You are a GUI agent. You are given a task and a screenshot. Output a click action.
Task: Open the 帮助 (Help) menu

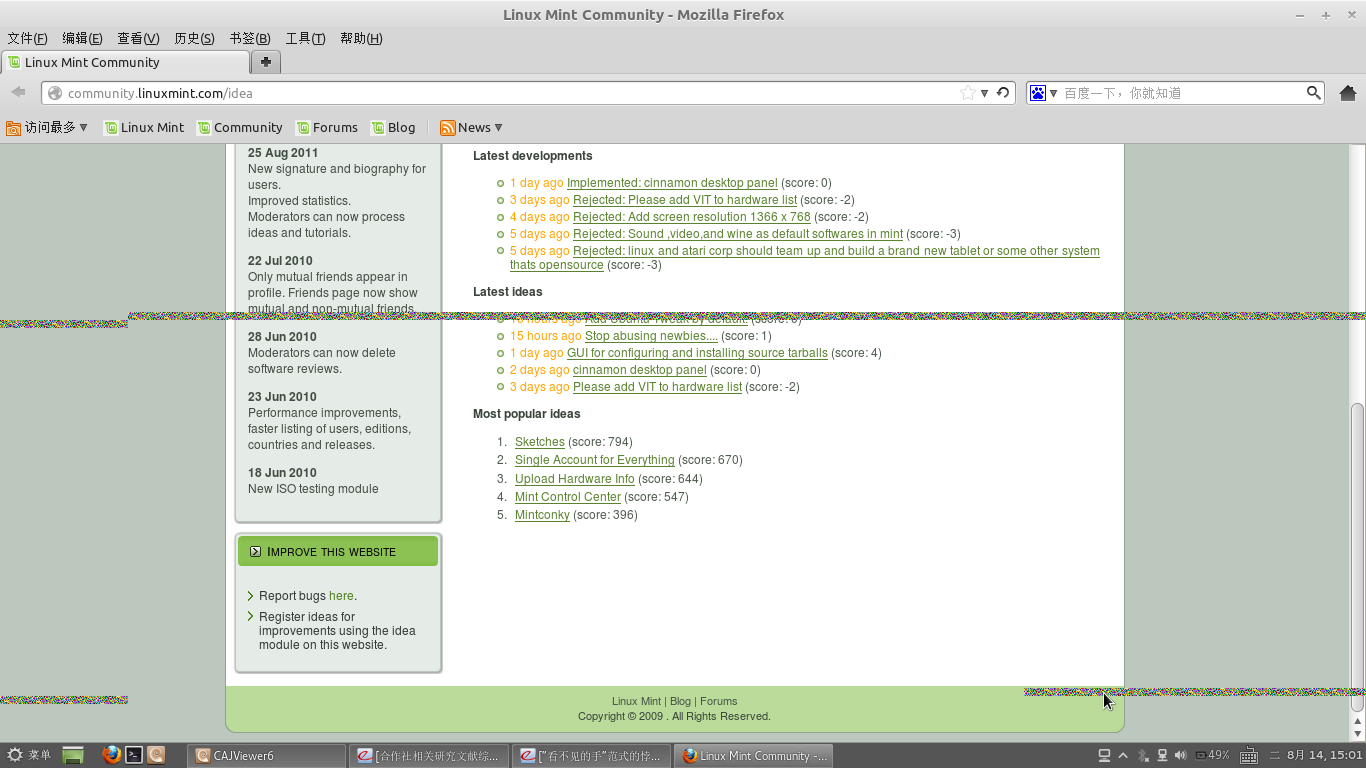(361, 38)
